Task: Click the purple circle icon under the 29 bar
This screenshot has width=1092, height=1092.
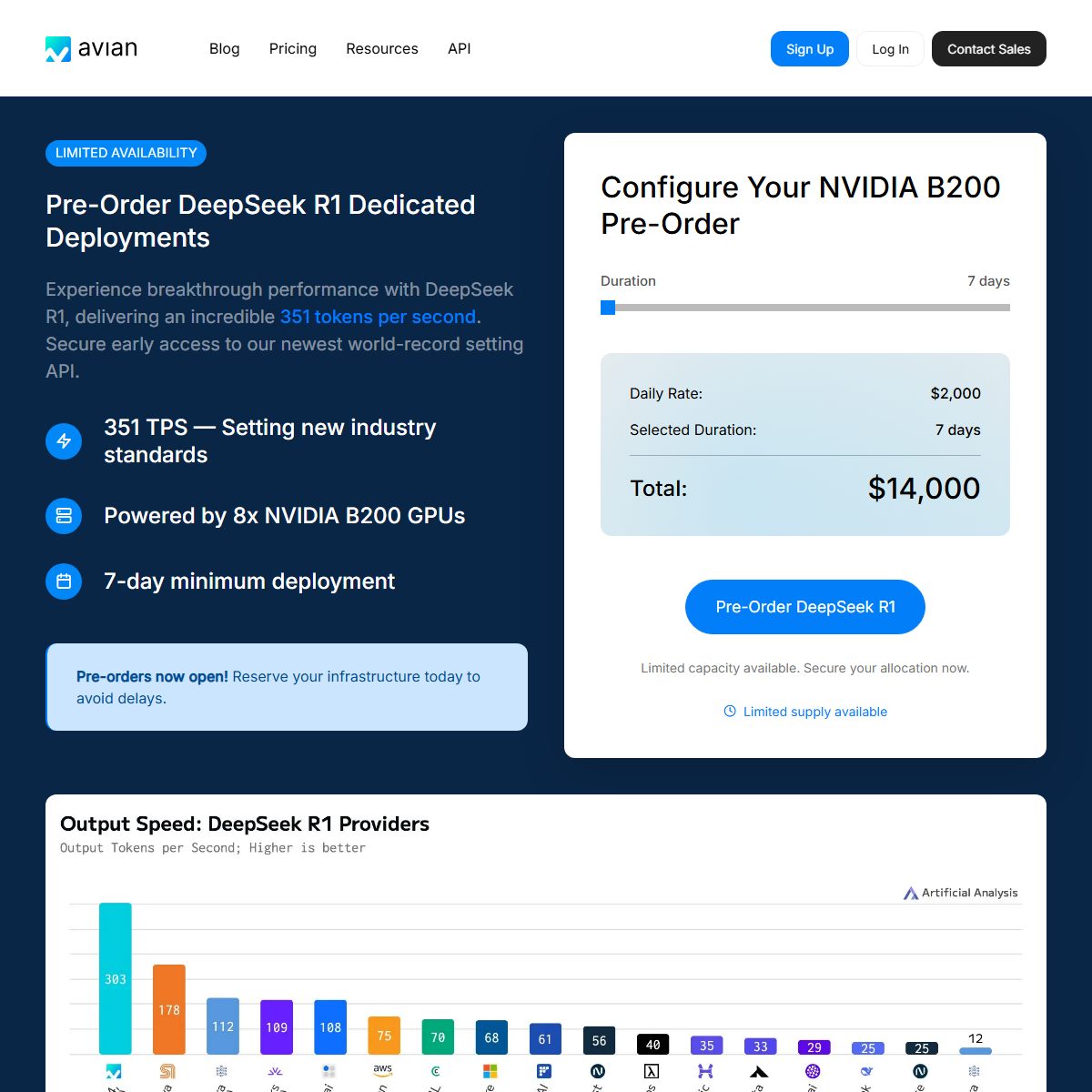Action: pos(813,1071)
